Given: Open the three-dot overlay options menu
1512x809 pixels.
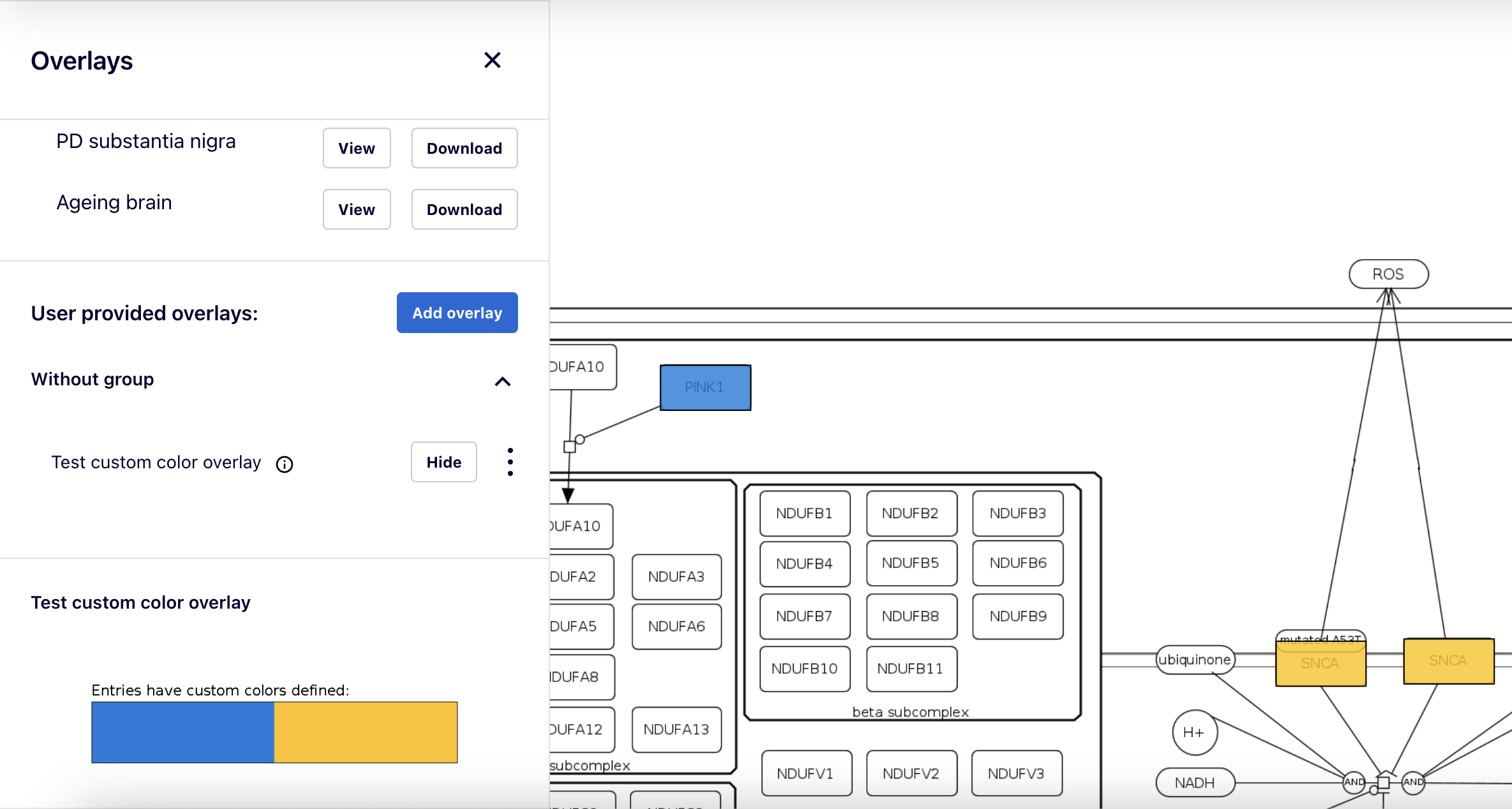Looking at the screenshot, I should [510, 462].
